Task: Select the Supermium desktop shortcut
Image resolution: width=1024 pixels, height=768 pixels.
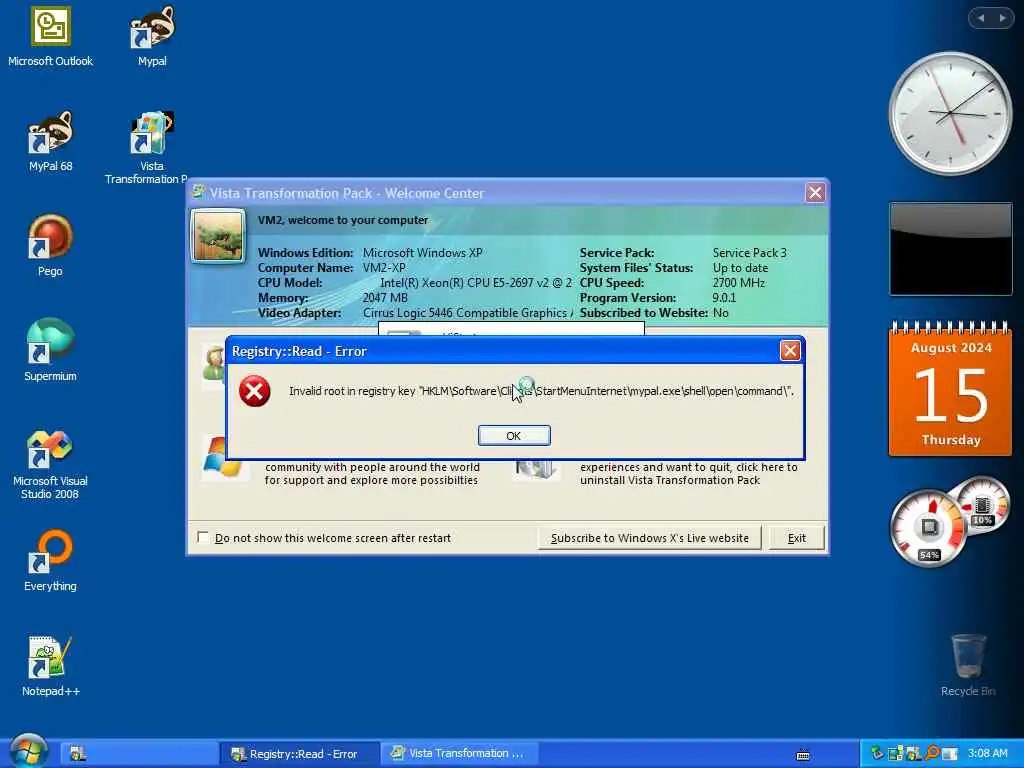Action: [50, 351]
